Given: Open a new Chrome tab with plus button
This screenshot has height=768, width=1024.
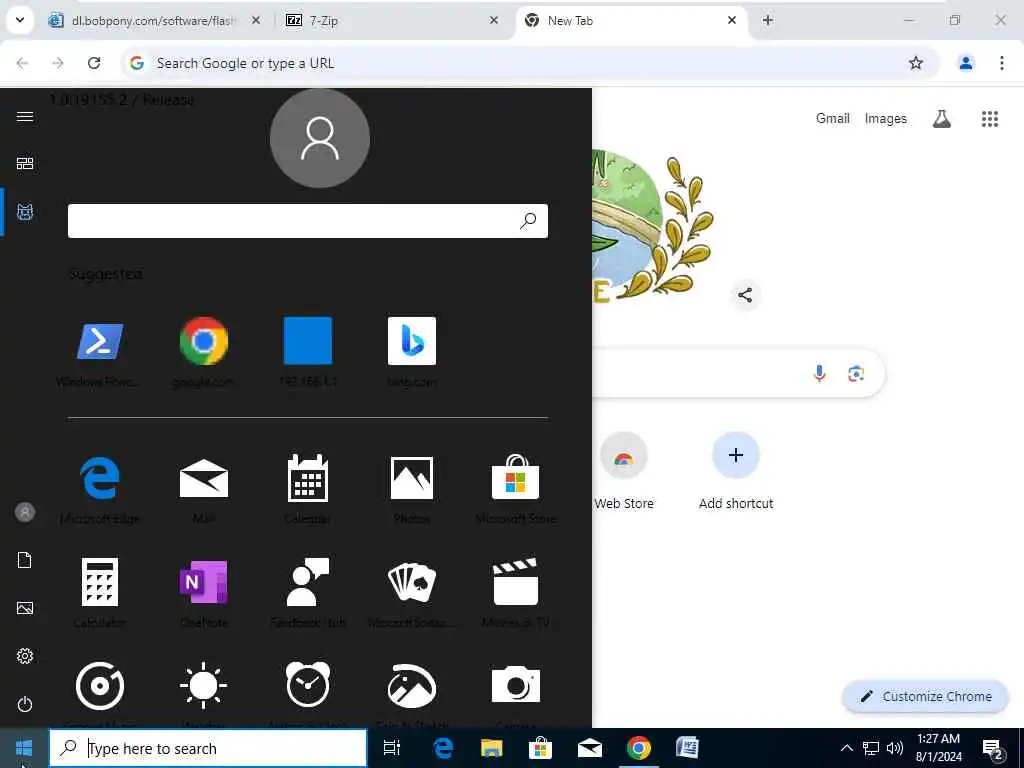Looking at the screenshot, I should click(768, 20).
